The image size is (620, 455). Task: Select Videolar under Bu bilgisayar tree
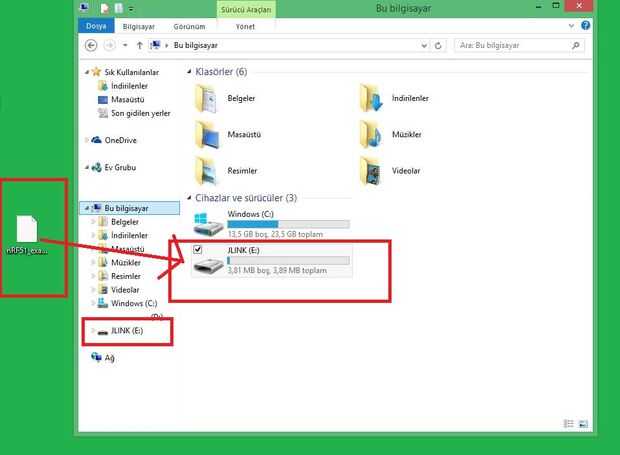point(125,290)
